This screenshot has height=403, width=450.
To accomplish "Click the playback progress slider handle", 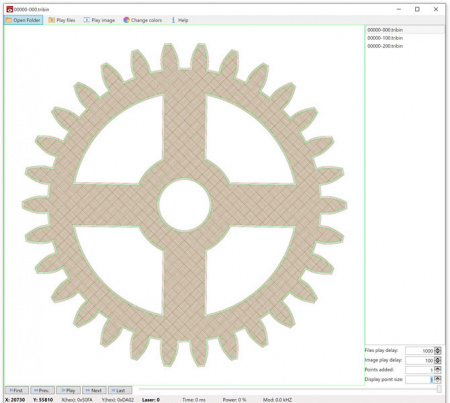I will [x=439, y=389].
